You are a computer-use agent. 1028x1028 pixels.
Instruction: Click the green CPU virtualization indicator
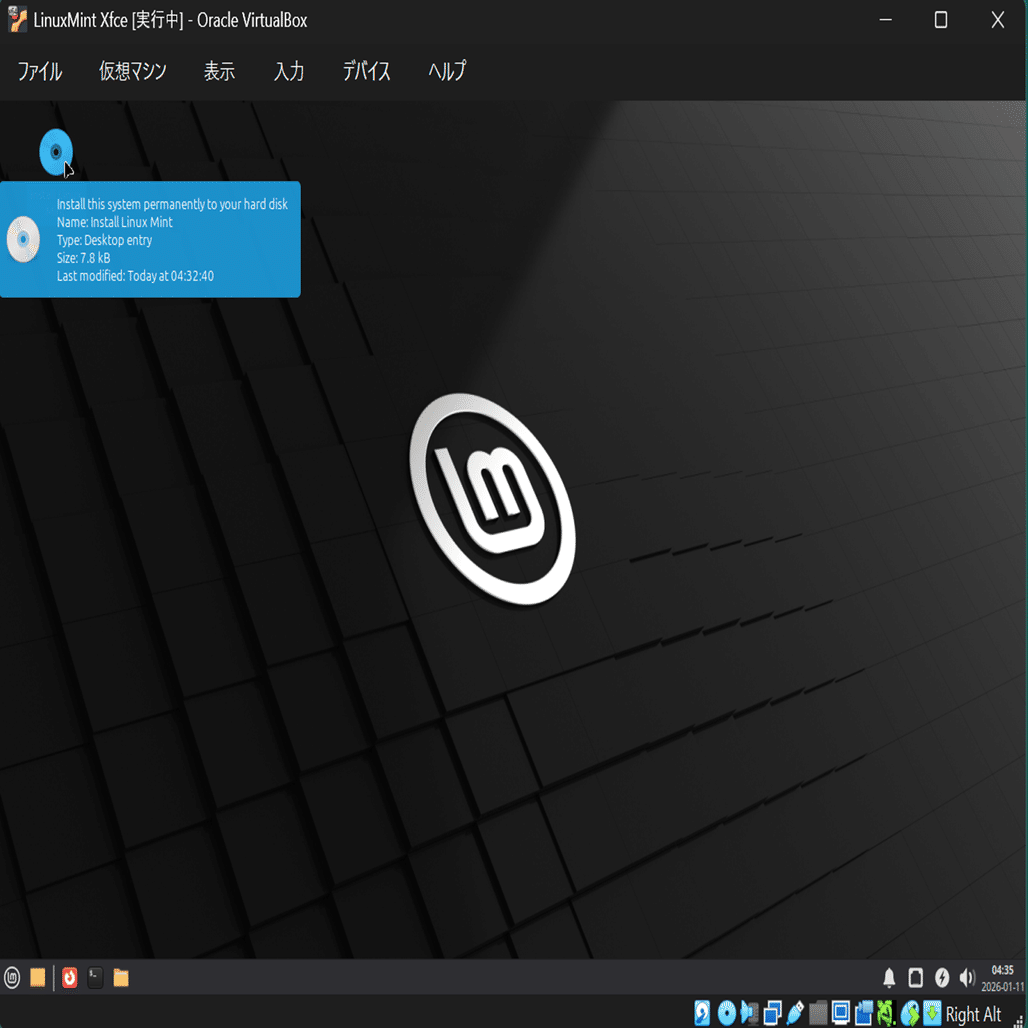coord(886,1013)
